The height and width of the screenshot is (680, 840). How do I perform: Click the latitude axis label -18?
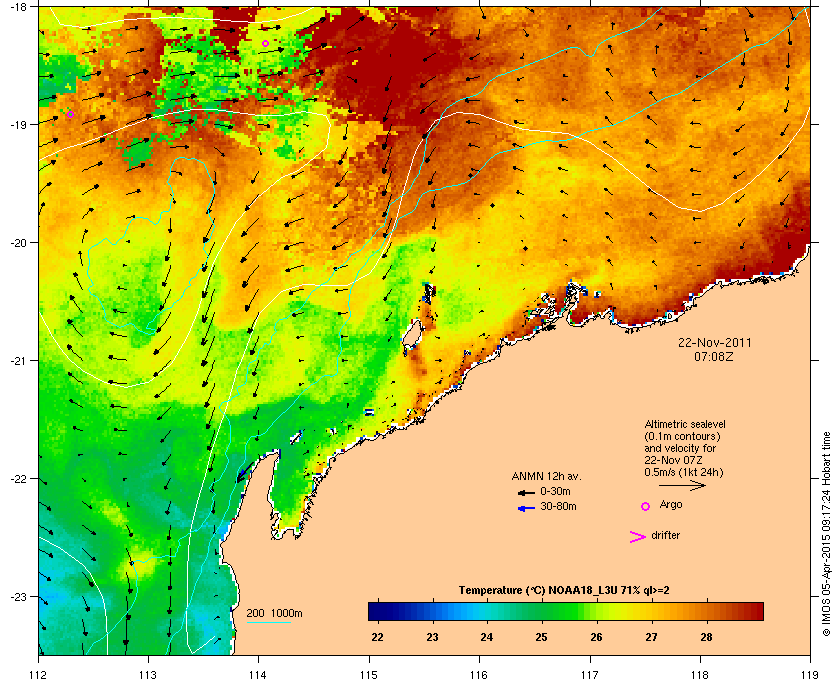pyautogui.click(x=19, y=6)
